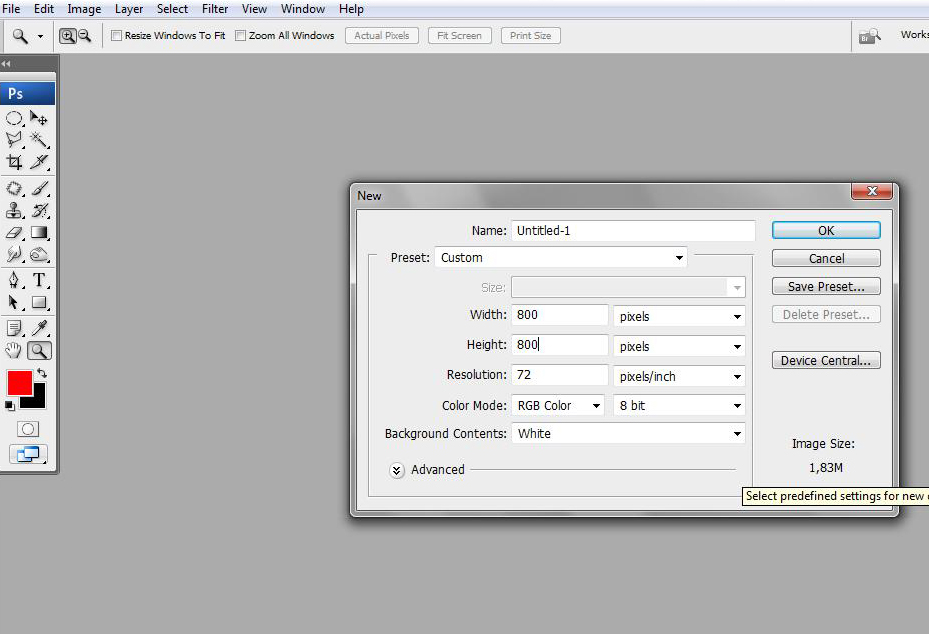Open Background Contents dropdown White
The image size is (929, 634).
coord(628,434)
